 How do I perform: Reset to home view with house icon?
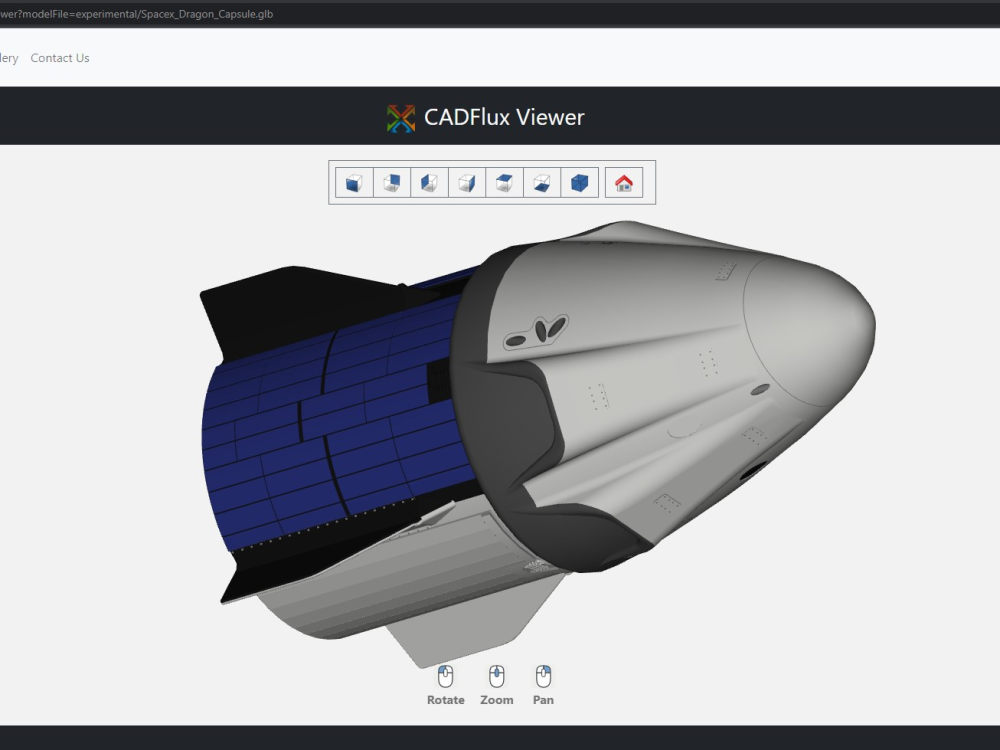point(624,183)
